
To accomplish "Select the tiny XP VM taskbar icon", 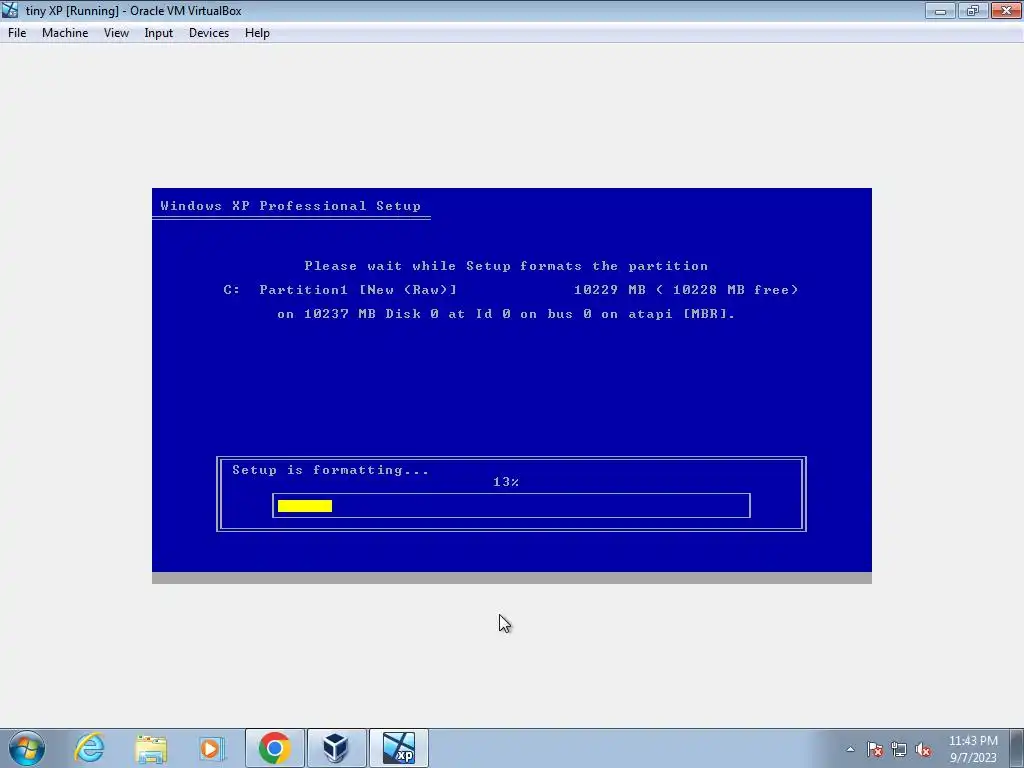I will point(398,748).
